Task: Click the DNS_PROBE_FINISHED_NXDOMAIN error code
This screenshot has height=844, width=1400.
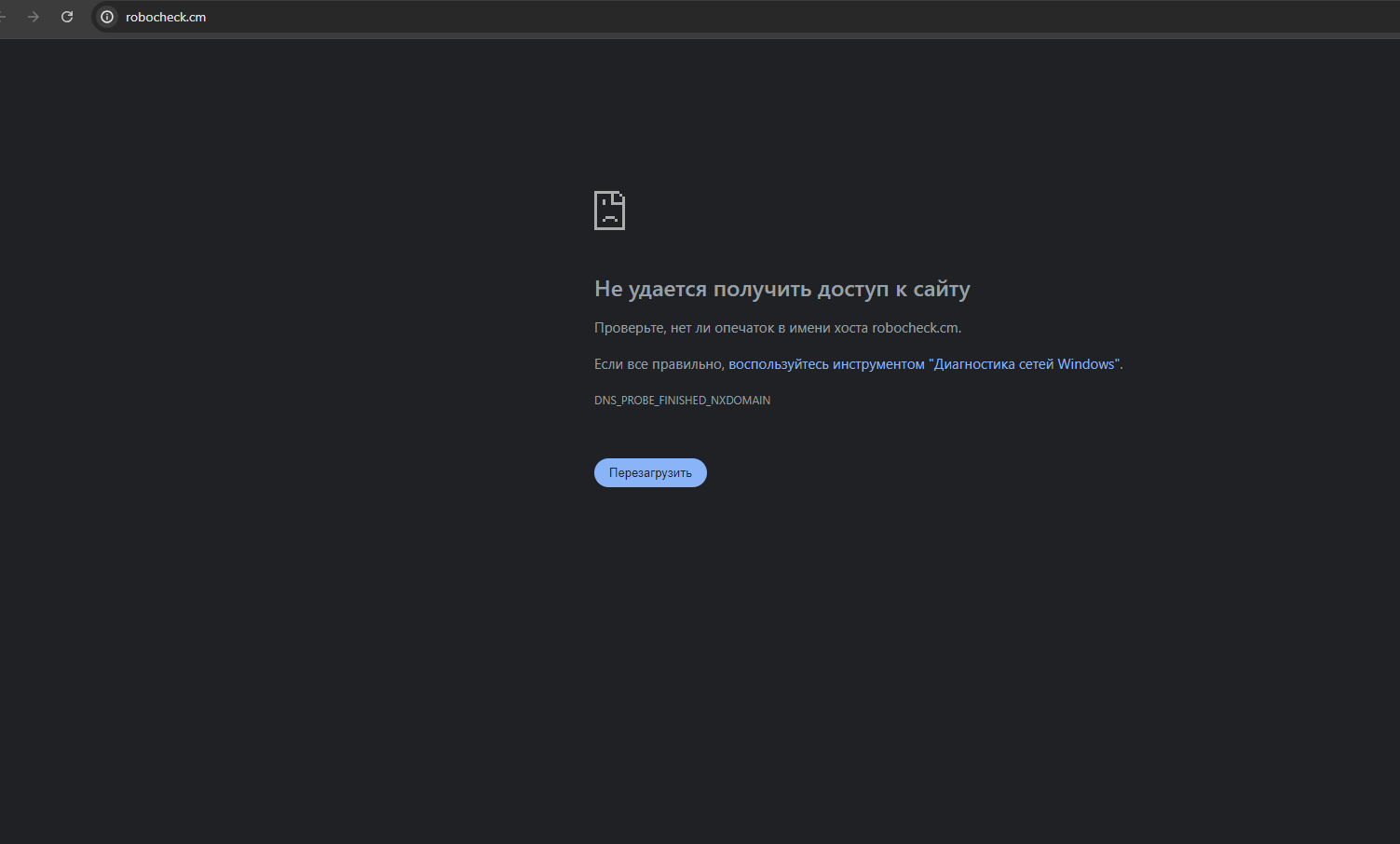Action: 682,401
